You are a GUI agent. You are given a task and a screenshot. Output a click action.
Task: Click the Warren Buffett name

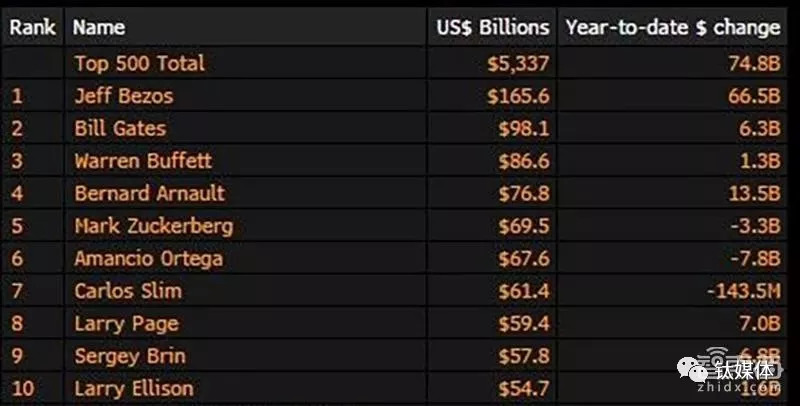point(143,161)
